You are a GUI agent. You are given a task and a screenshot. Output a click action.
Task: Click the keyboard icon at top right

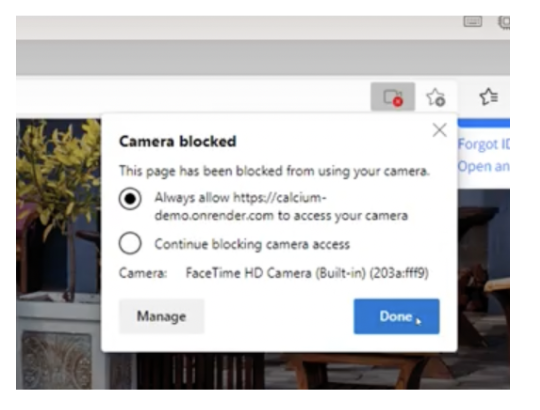click(x=472, y=22)
